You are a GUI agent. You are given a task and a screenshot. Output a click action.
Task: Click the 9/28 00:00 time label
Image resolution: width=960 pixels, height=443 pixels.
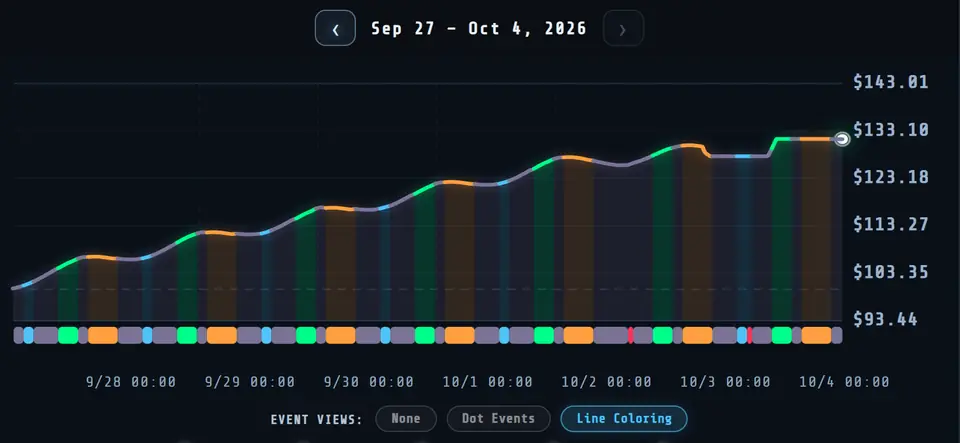pos(130,382)
